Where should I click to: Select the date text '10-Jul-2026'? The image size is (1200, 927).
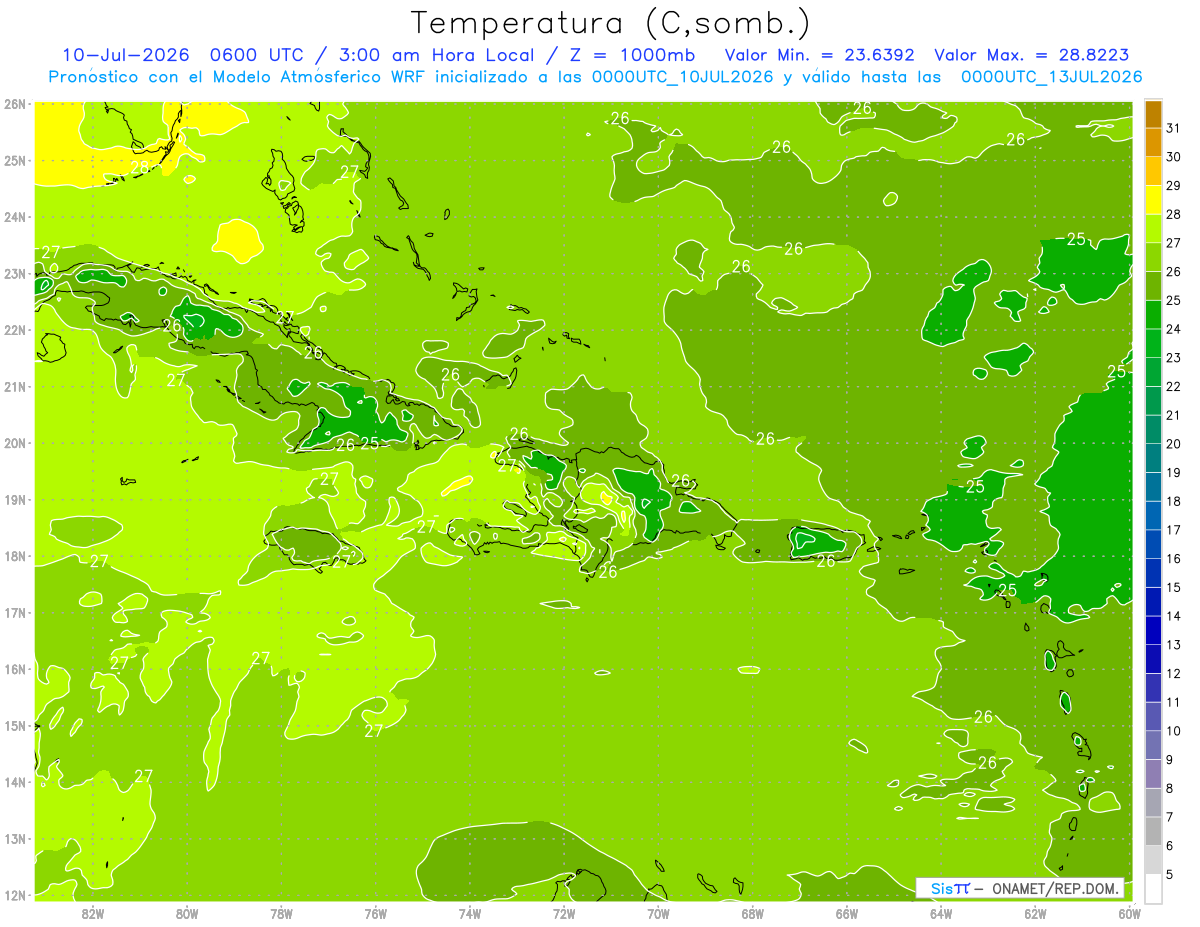click(x=125, y=55)
